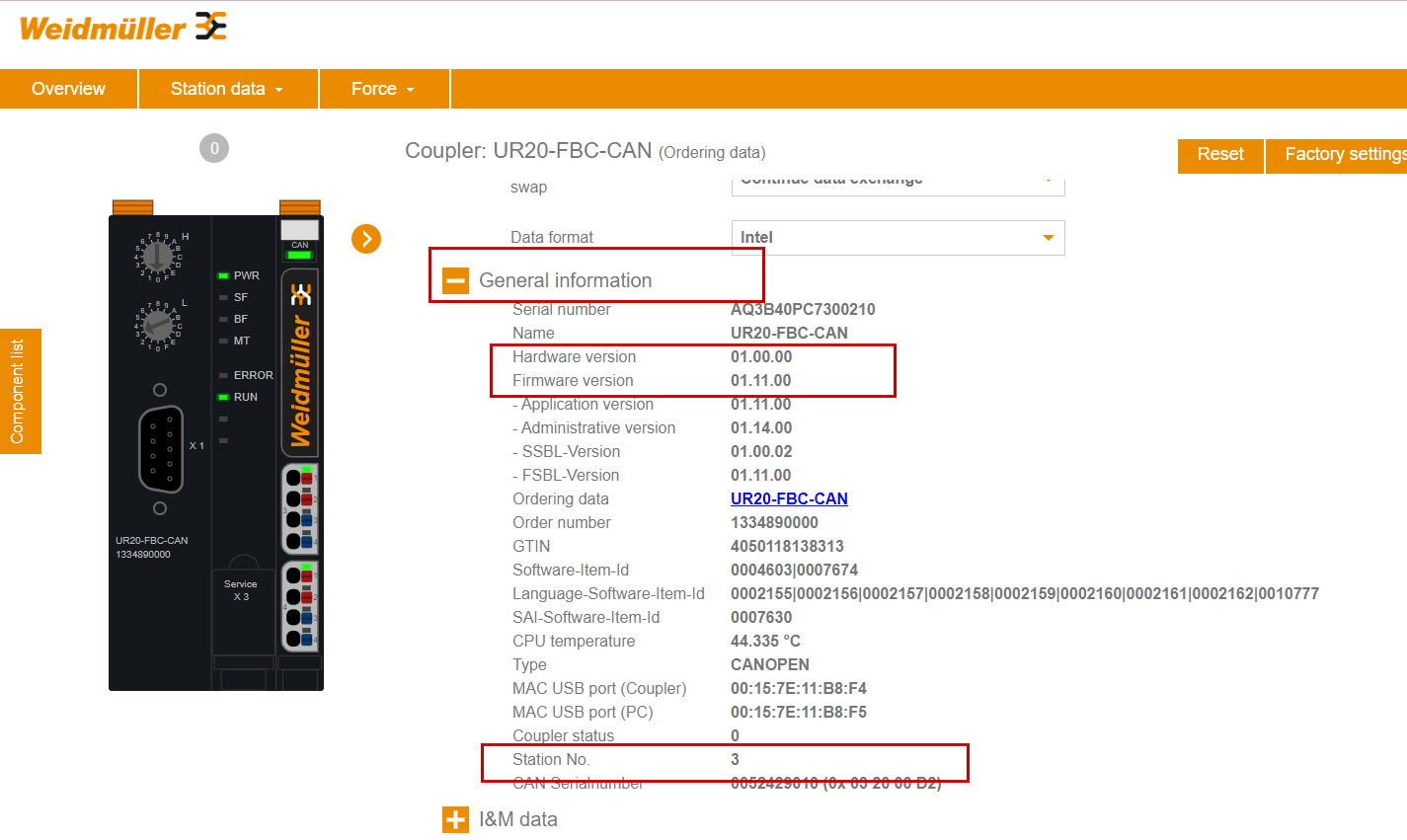
Task: Select Software-Item-Id value 0004603|0007674
Action: [795, 570]
